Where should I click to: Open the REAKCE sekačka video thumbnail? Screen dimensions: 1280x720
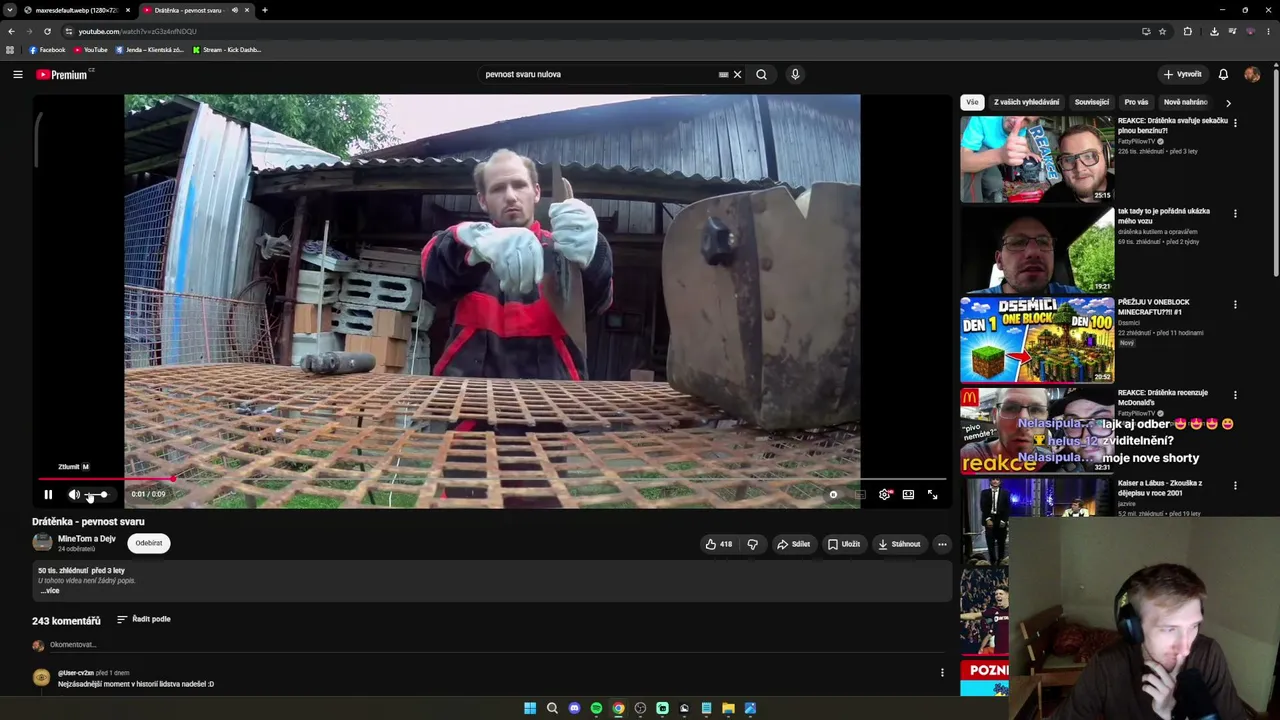tap(1037, 159)
